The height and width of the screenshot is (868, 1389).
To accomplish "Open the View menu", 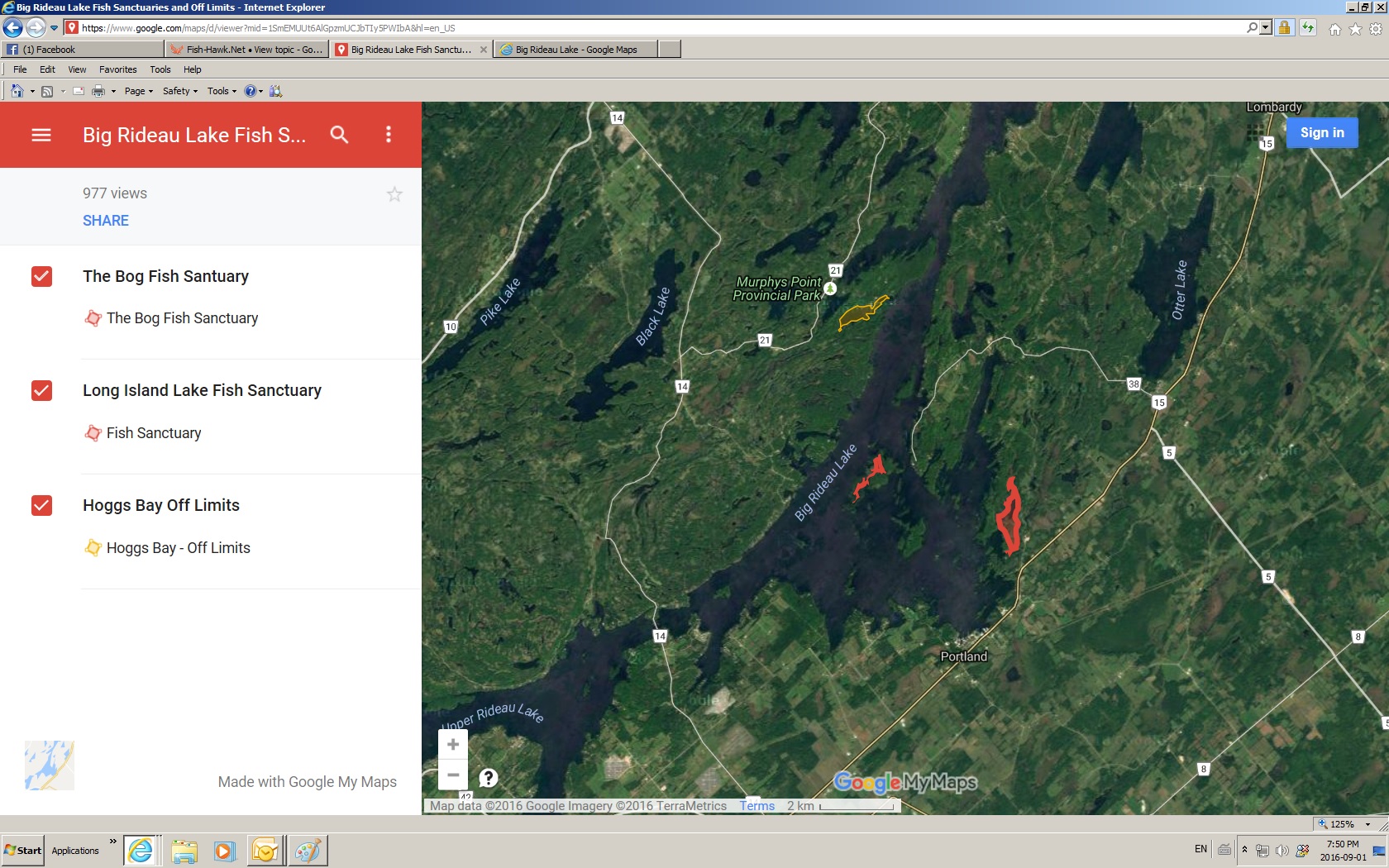I will (x=77, y=69).
